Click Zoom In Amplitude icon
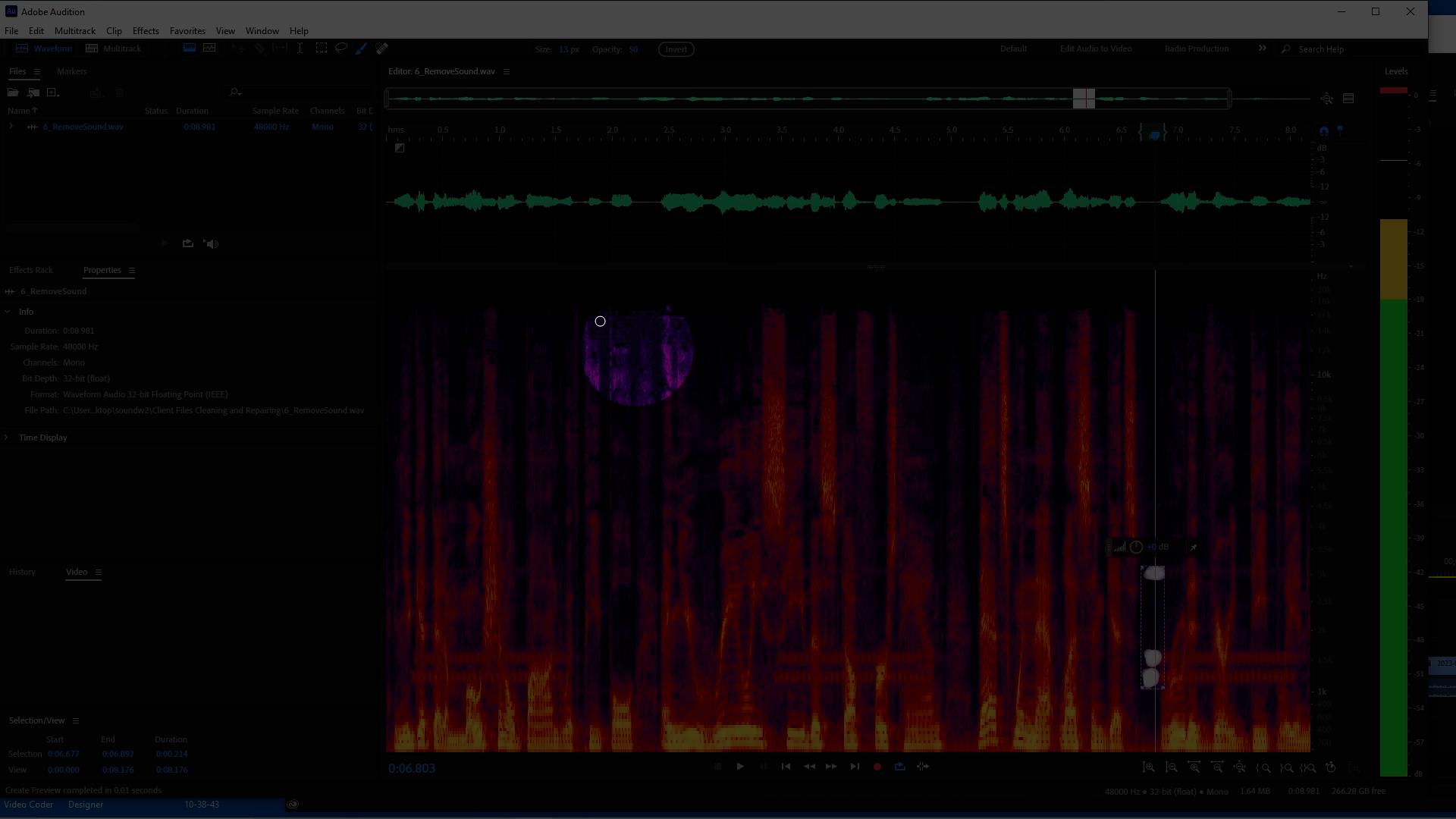The image size is (1456, 819). click(x=1149, y=767)
